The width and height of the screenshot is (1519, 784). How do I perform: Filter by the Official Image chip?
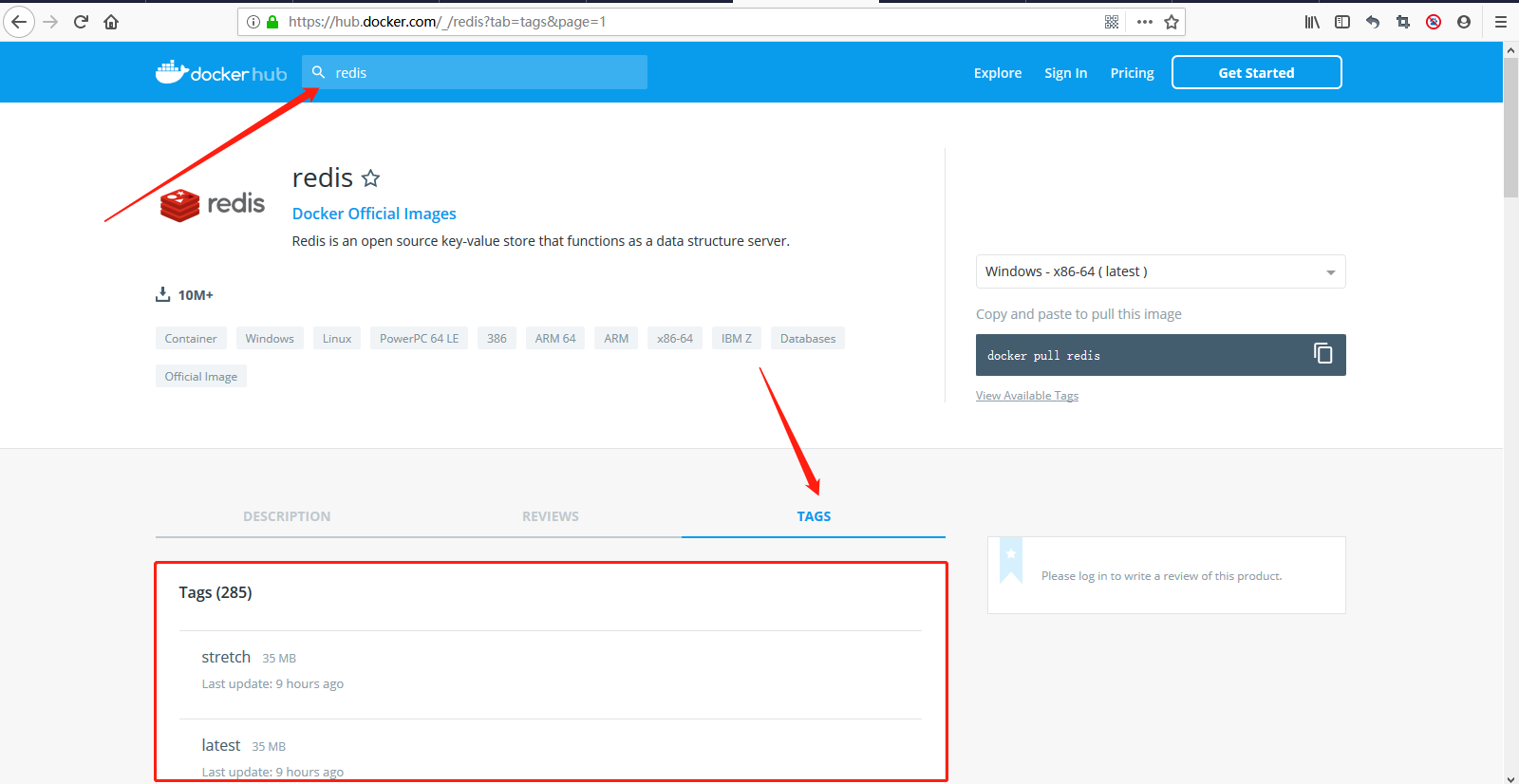(201, 376)
